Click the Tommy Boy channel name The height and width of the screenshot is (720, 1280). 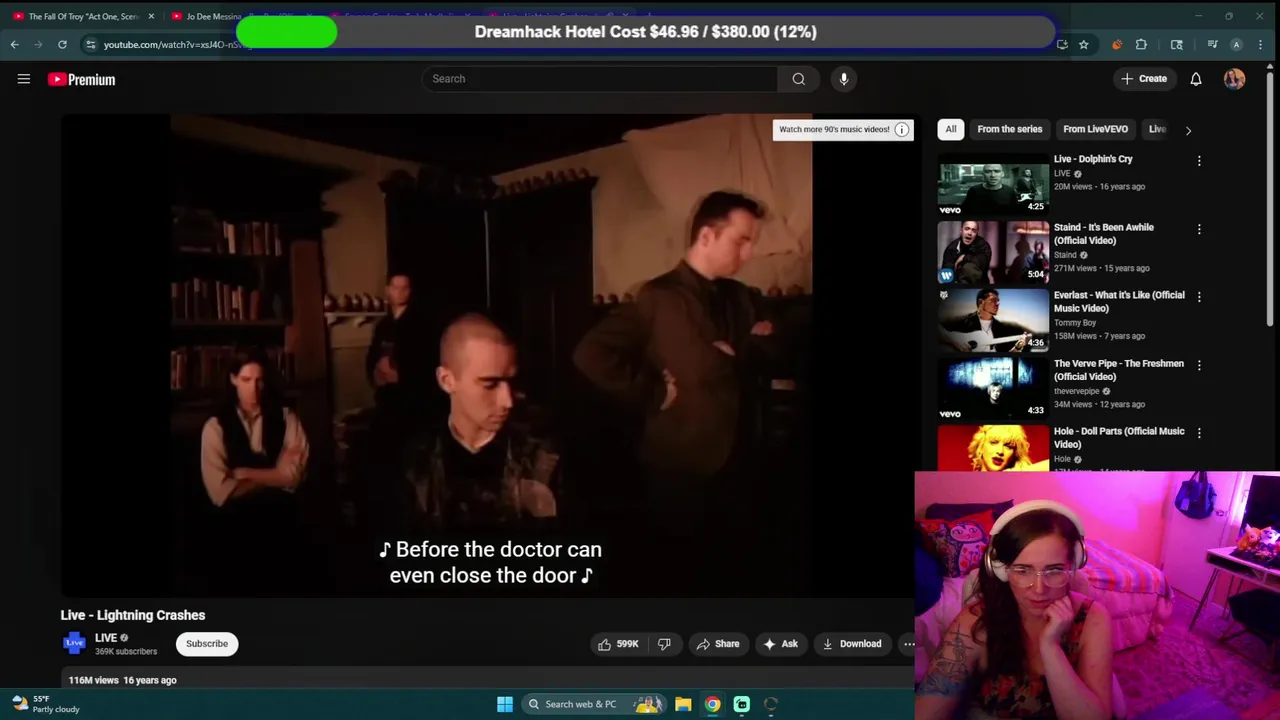(1075, 323)
